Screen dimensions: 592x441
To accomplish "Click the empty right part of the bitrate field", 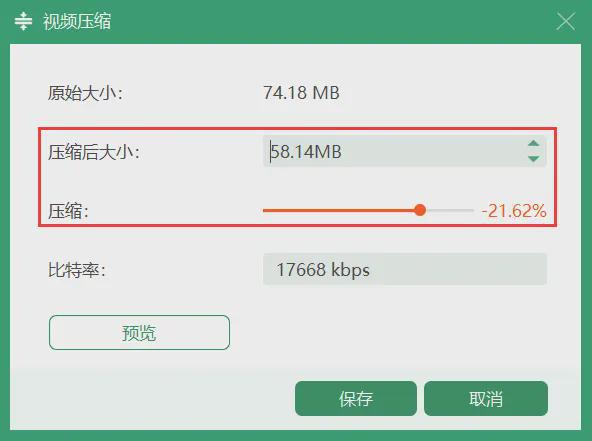I will pyautogui.click(x=464, y=269).
